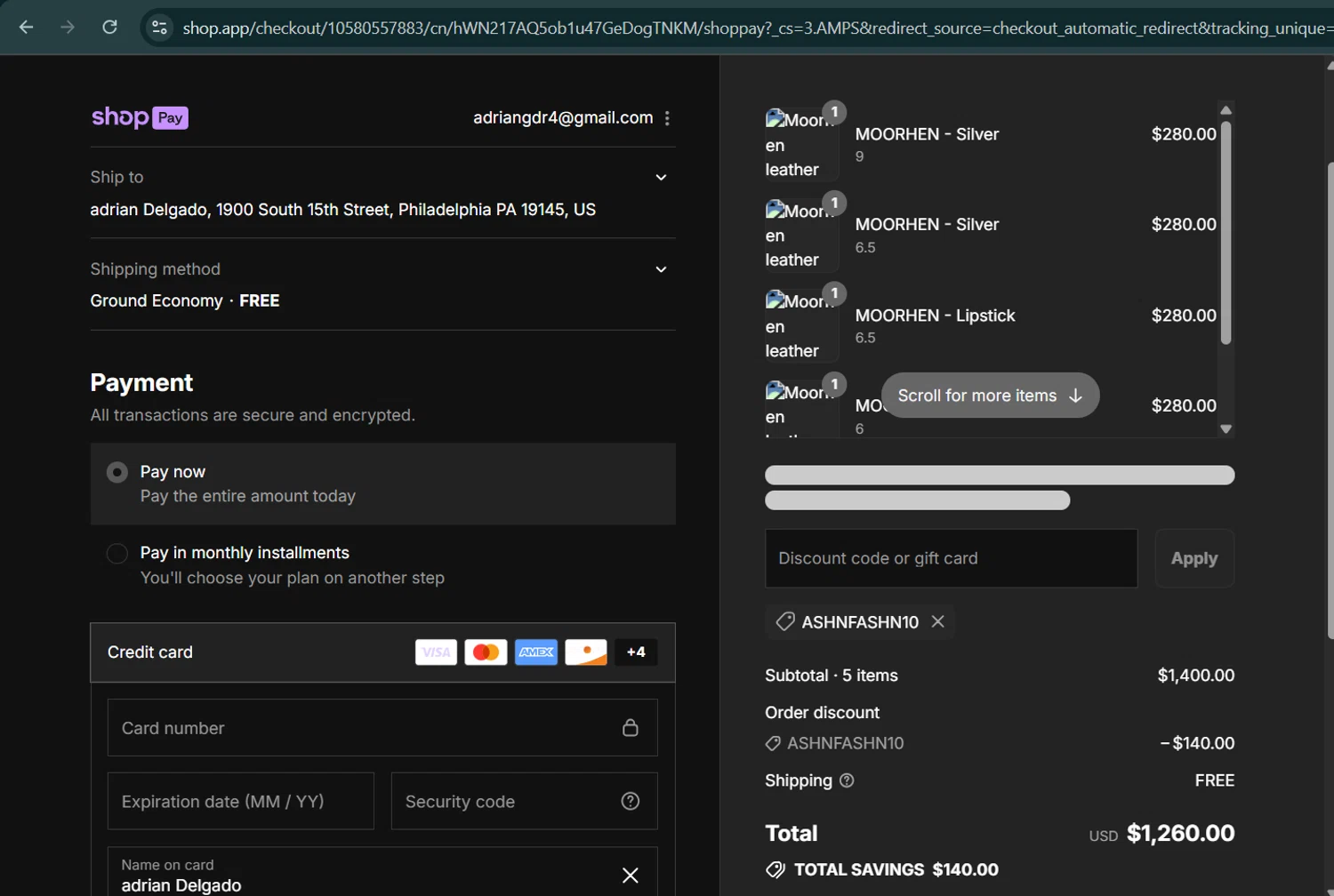Screen dimensions: 1334x896
Task: Click the browser forward arrow
Action: 68,28
